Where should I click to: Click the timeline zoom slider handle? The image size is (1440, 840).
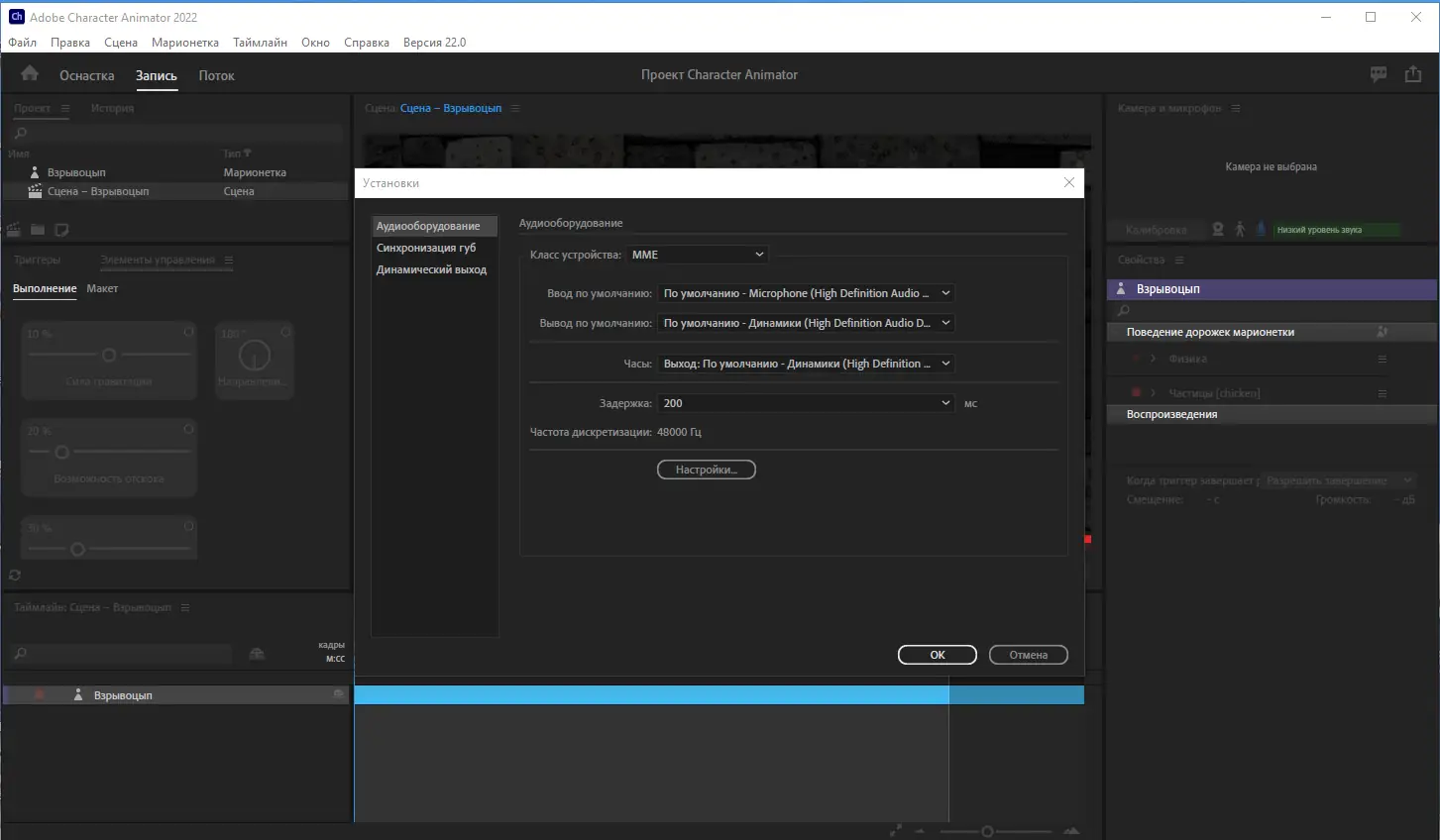click(987, 831)
